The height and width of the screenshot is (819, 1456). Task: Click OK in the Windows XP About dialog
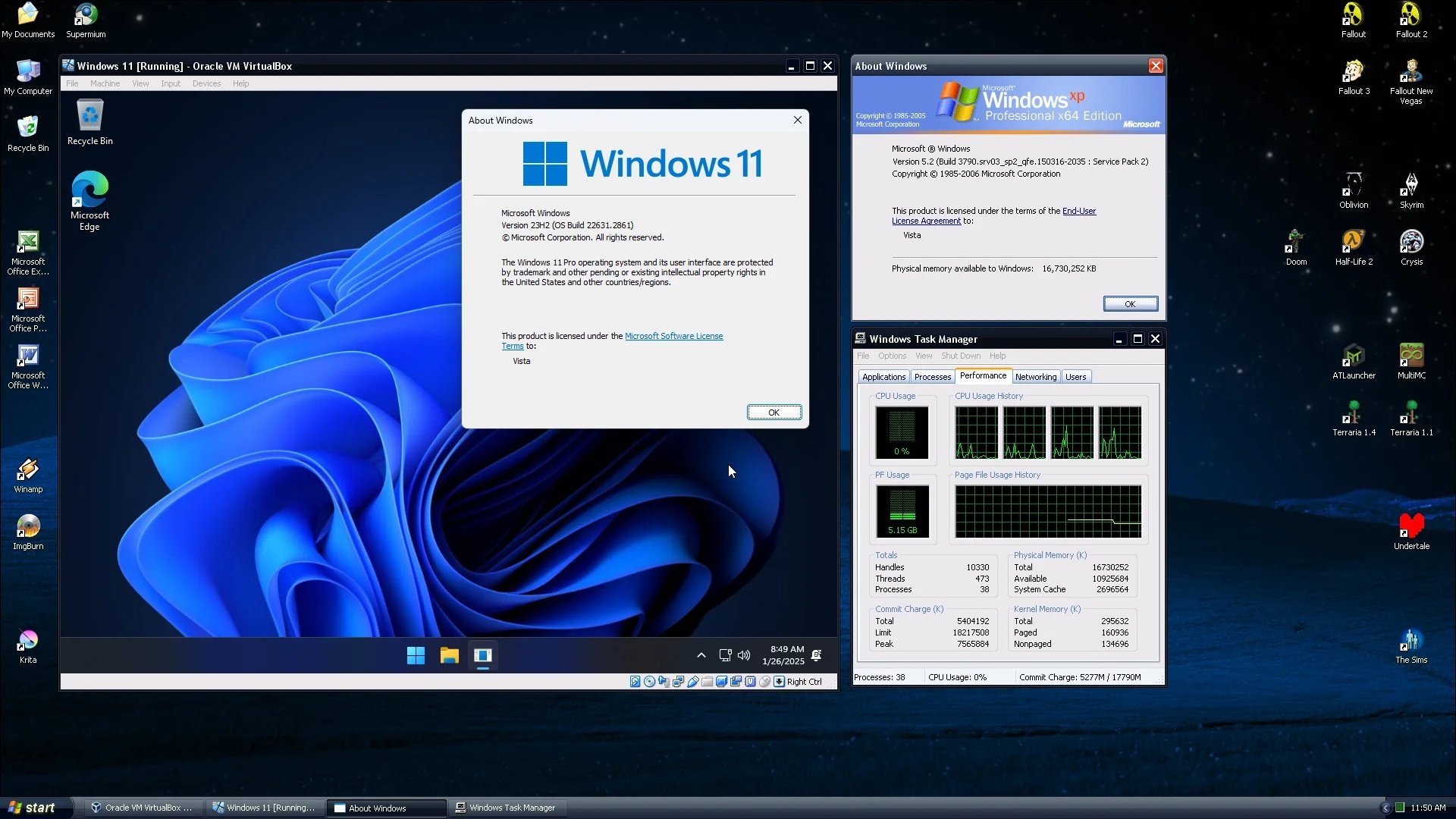pyautogui.click(x=1130, y=303)
